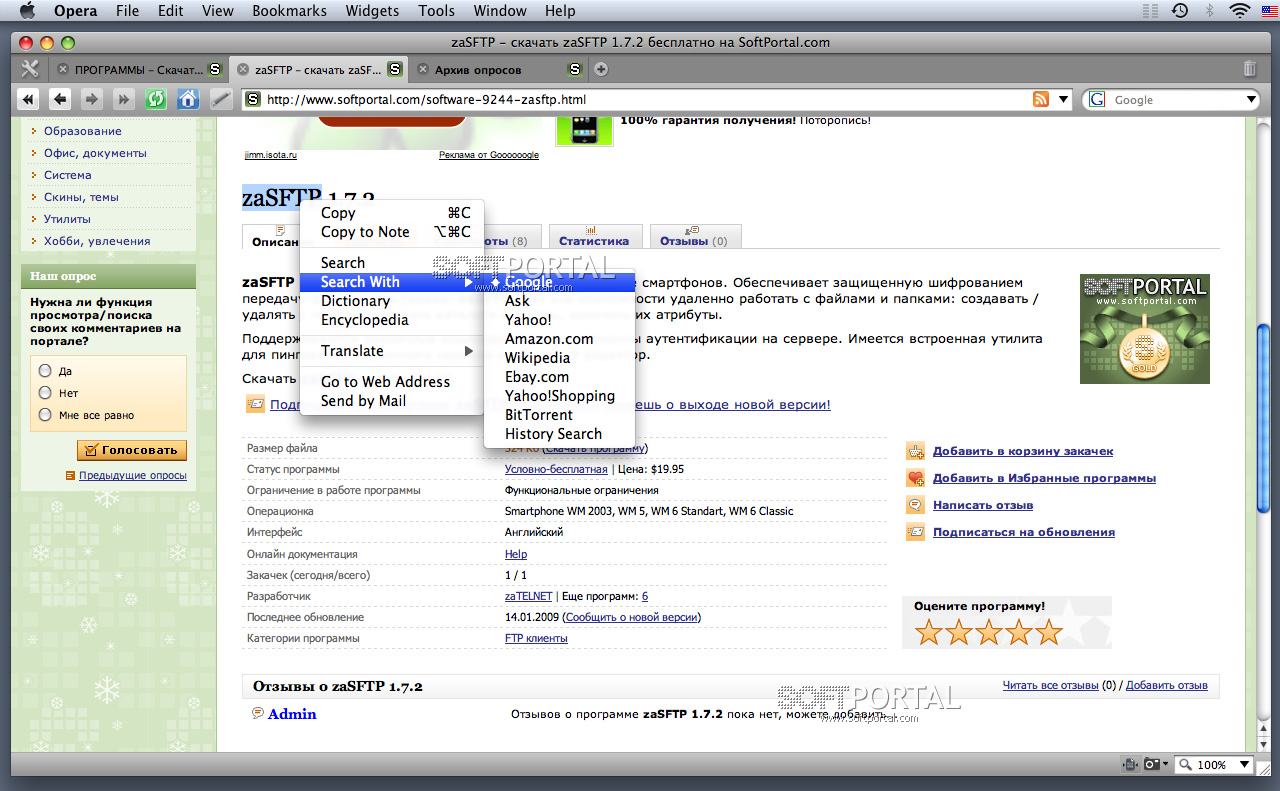Go forward one page
Viewport: 1280px width, 791px height.
pyautogui.click(x=92, y=99)
